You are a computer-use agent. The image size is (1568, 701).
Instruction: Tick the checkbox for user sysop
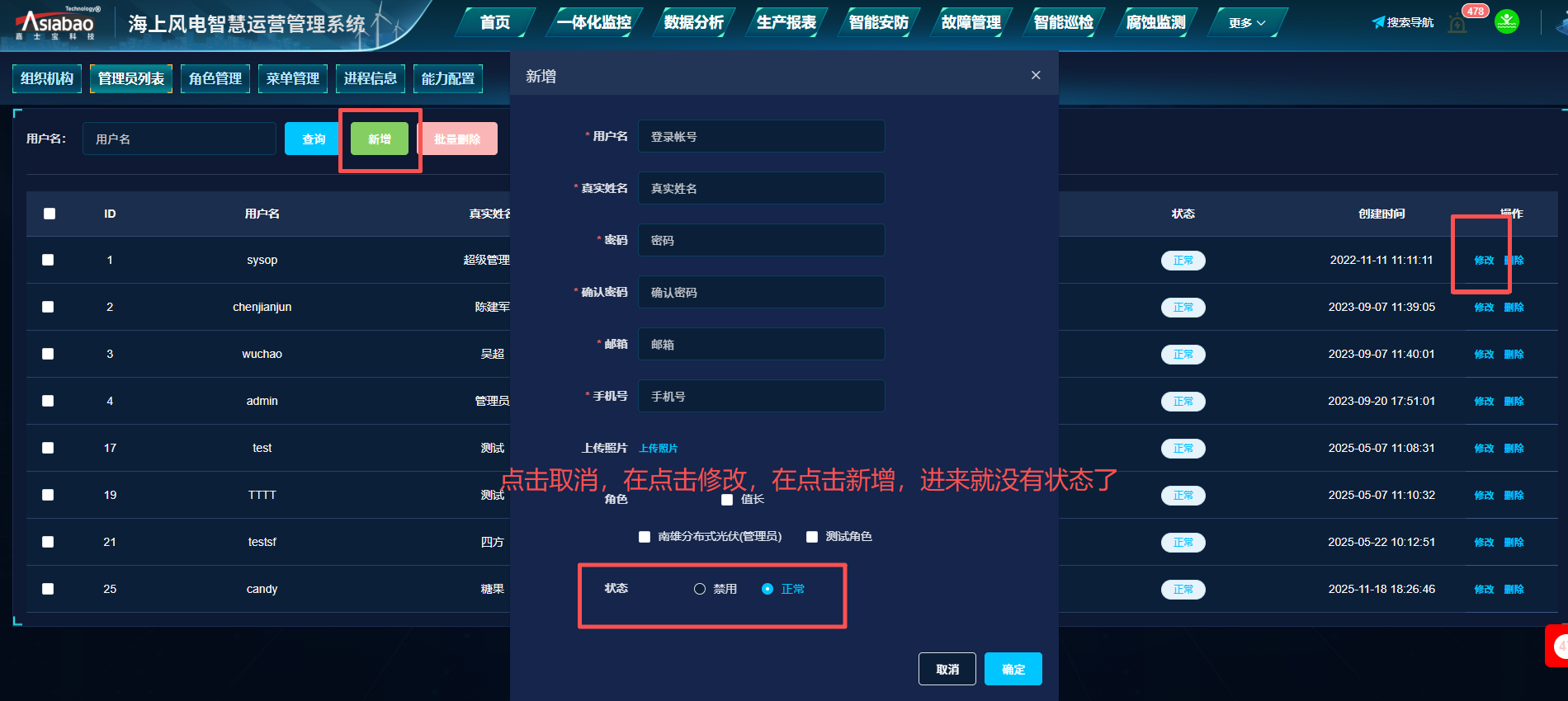pyautogui.click(x=48, y=260)
